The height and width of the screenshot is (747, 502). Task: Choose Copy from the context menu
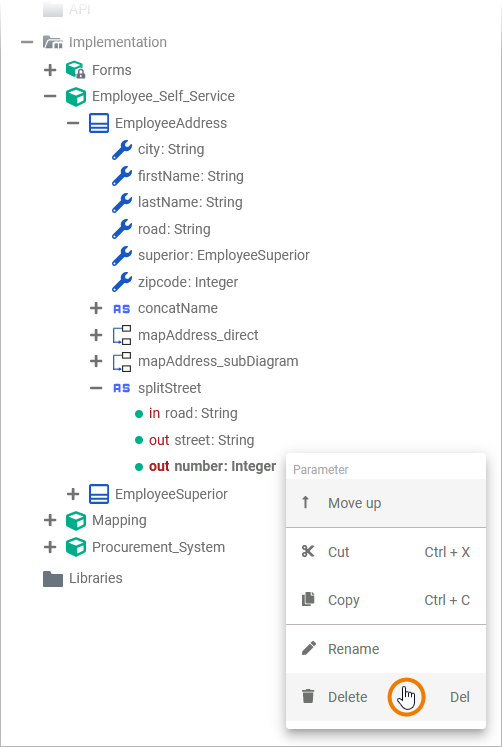coord(386,600)
